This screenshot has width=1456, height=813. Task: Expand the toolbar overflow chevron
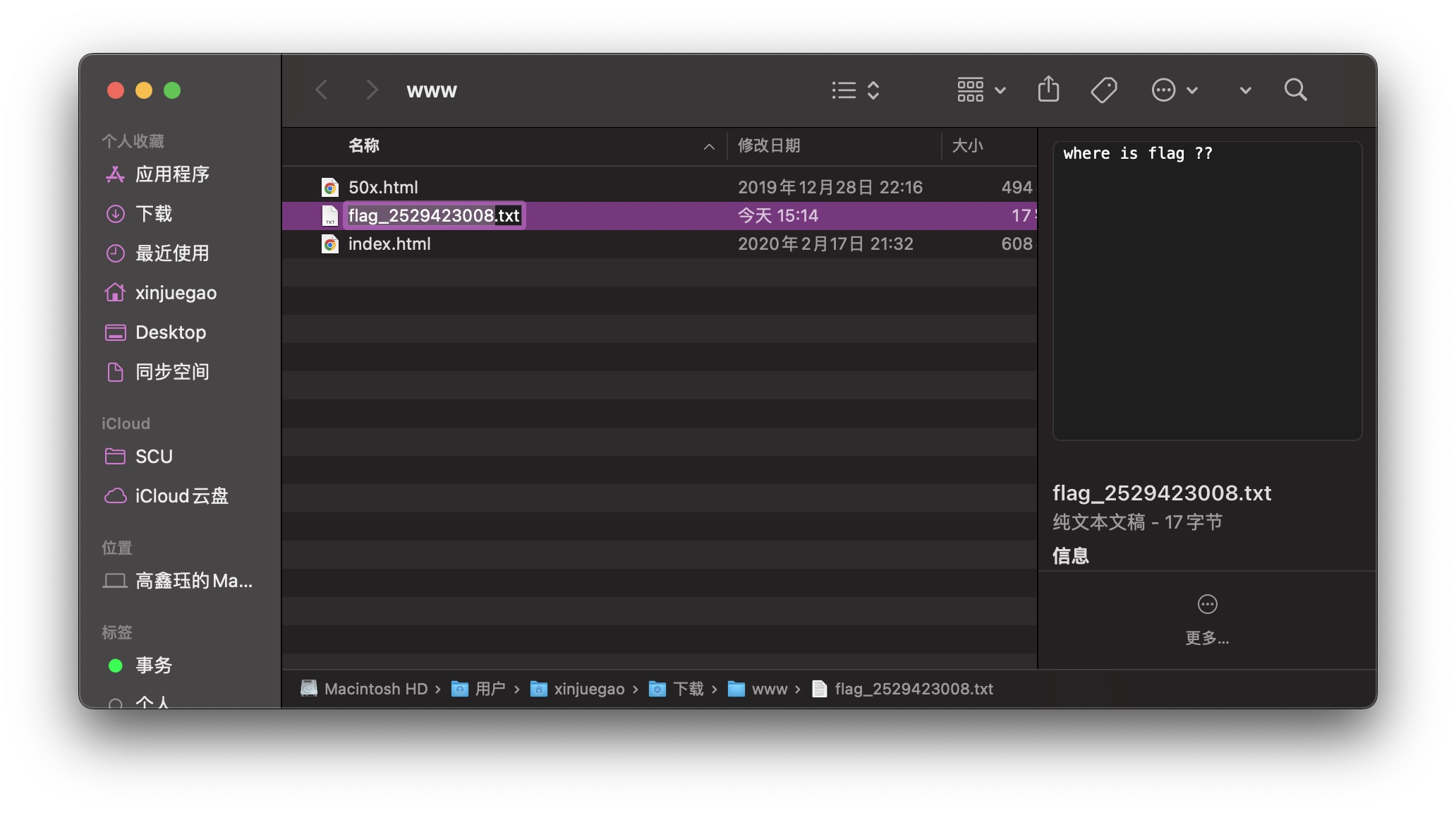pyautogui.click(x=1245, y=90)
